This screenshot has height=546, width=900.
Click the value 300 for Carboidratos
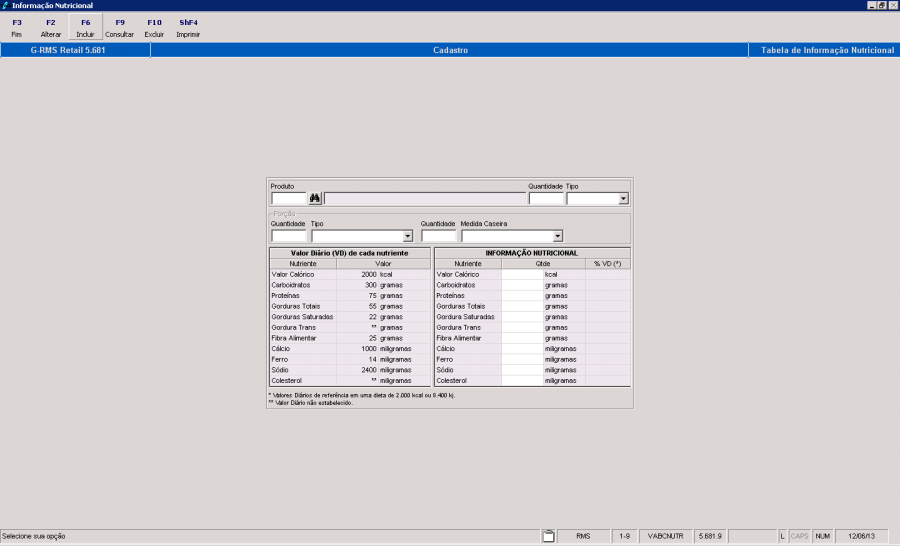[371, 285]
